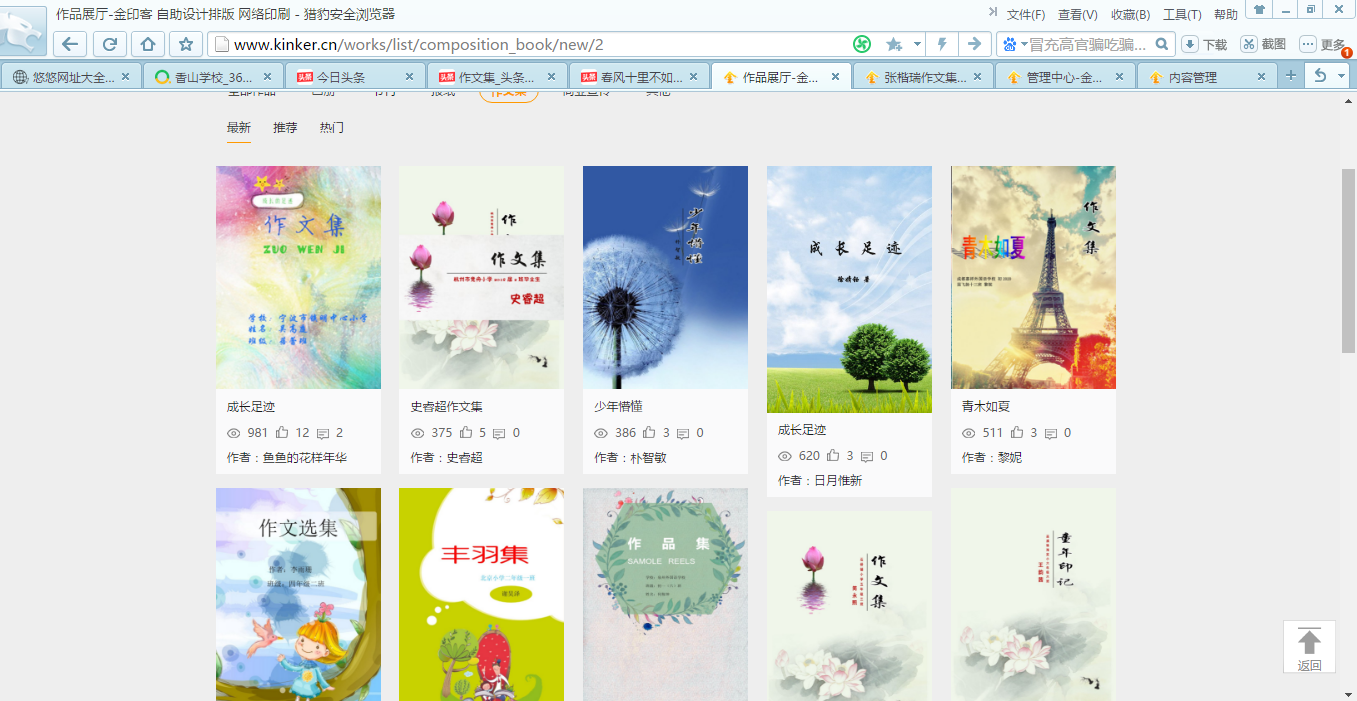Image resolution: width=1357 pixels, height=701 pixels.
Task: Click the browser search input box
Action: (1090, 44)
